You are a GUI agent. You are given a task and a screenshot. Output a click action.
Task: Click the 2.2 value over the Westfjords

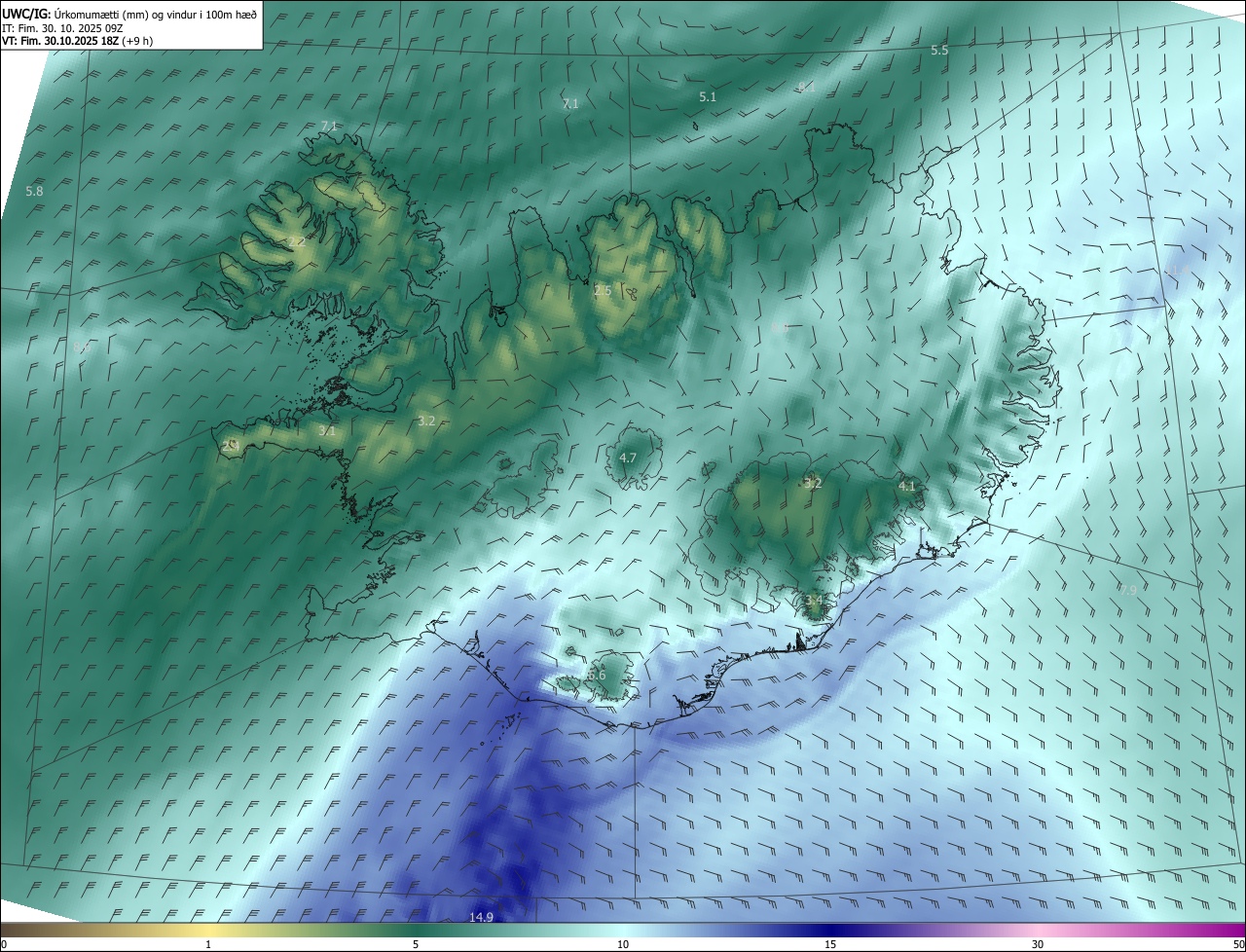[x=297, y=241]
